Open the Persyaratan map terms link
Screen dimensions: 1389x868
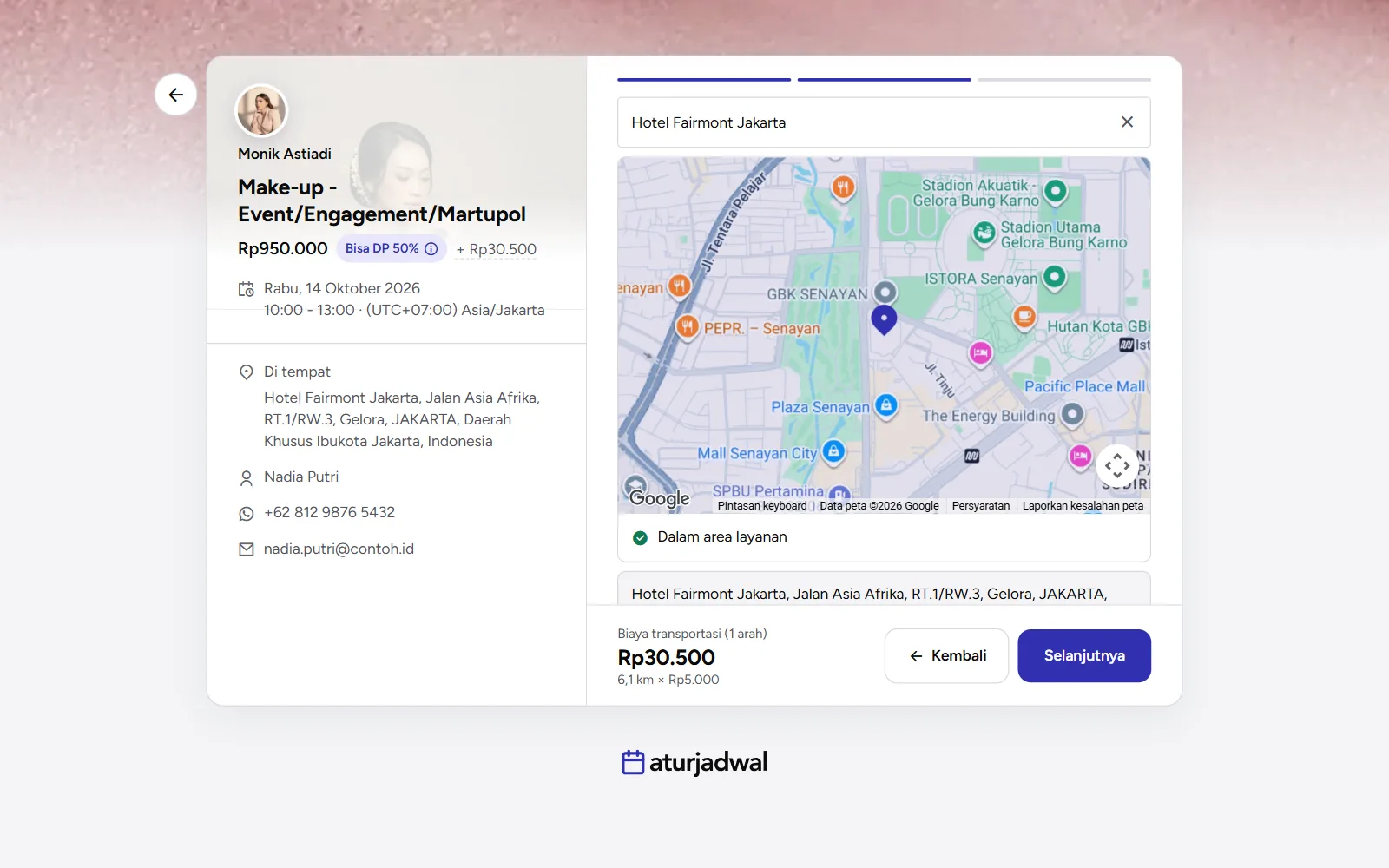pos(981,506)
